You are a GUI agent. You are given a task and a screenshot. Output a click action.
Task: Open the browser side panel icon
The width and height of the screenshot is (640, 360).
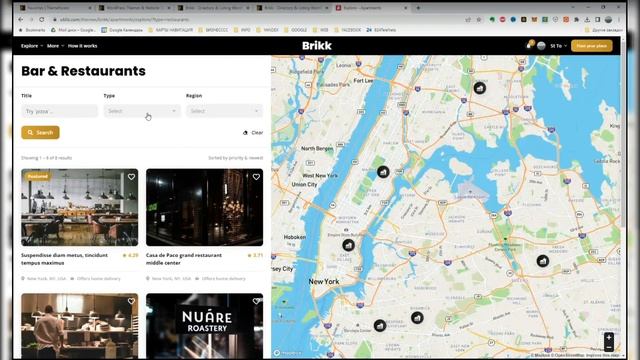598,19
